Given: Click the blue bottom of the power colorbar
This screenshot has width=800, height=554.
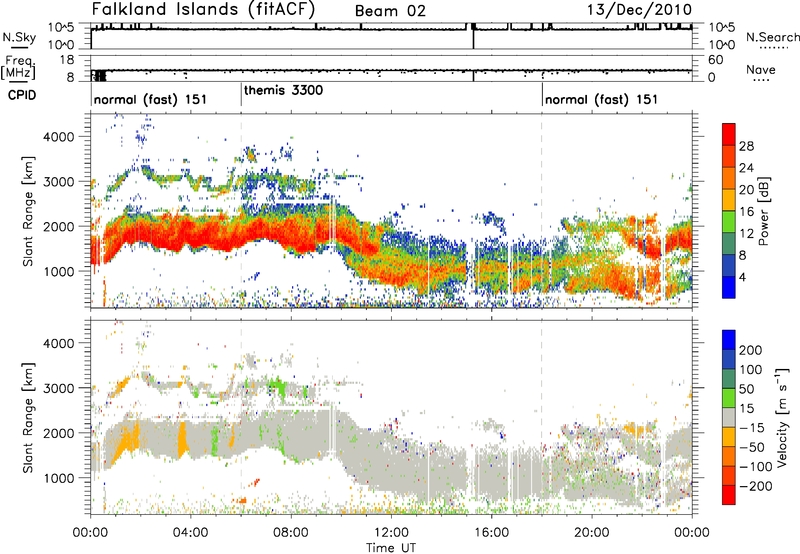Looking at the screenshot, I should point(729,287).
